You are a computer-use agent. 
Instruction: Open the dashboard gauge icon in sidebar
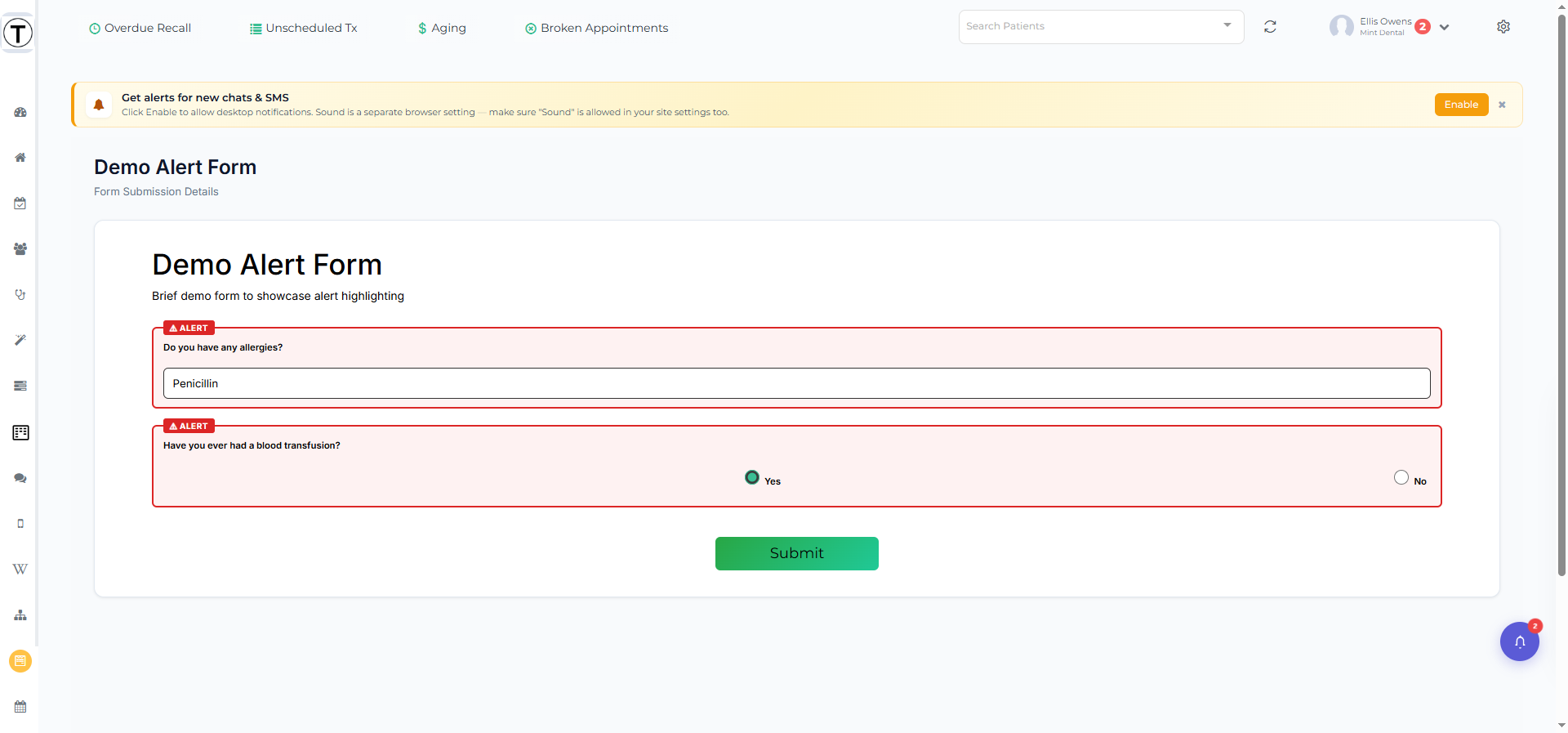coord(20,112)
